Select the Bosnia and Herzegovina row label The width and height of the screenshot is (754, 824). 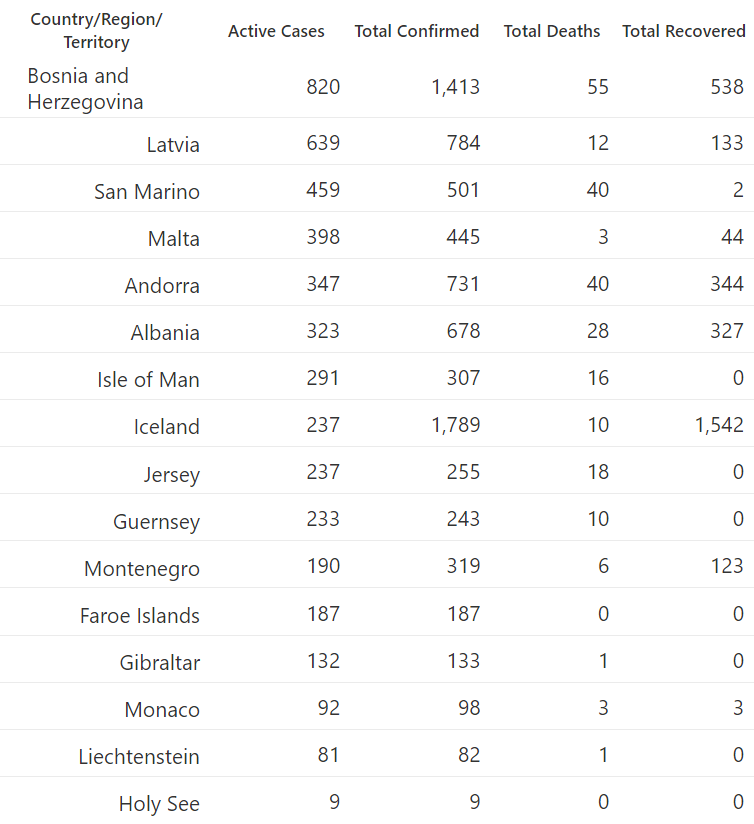coord(85,89)
